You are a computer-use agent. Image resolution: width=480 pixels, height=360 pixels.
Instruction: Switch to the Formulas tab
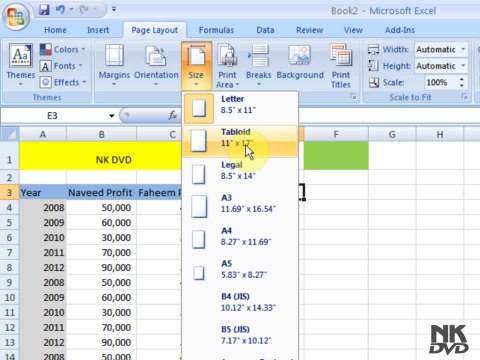(216, 30)
